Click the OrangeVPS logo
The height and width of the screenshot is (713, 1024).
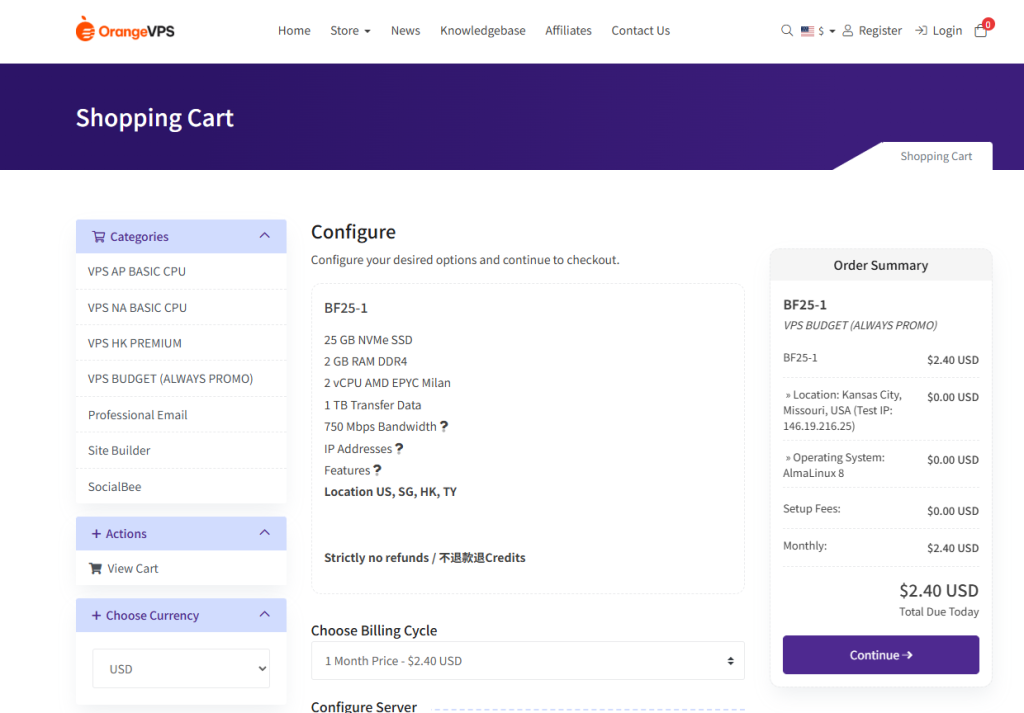click(x=125, y=30)
